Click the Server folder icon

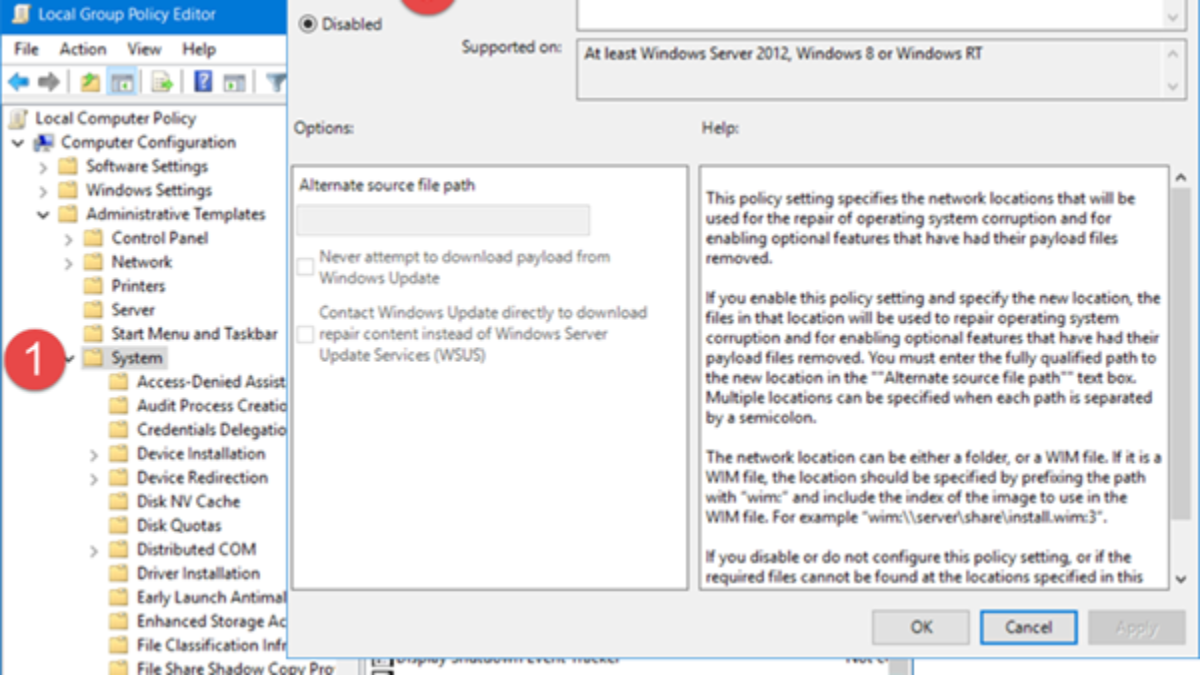pyautogui.click(x=94, y=310)
